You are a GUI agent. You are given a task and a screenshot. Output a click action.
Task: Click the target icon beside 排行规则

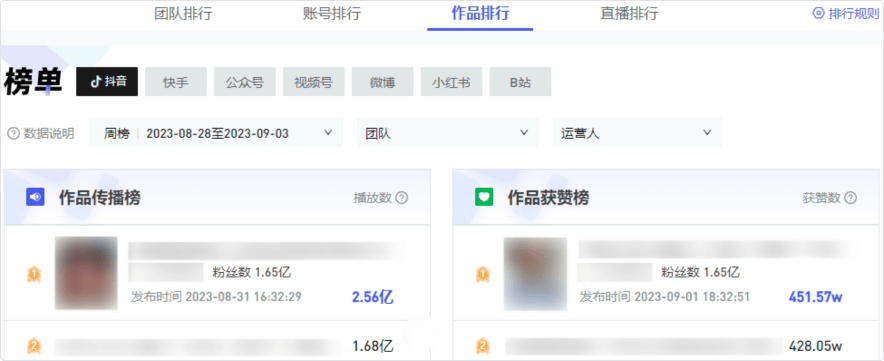[818, 14]
